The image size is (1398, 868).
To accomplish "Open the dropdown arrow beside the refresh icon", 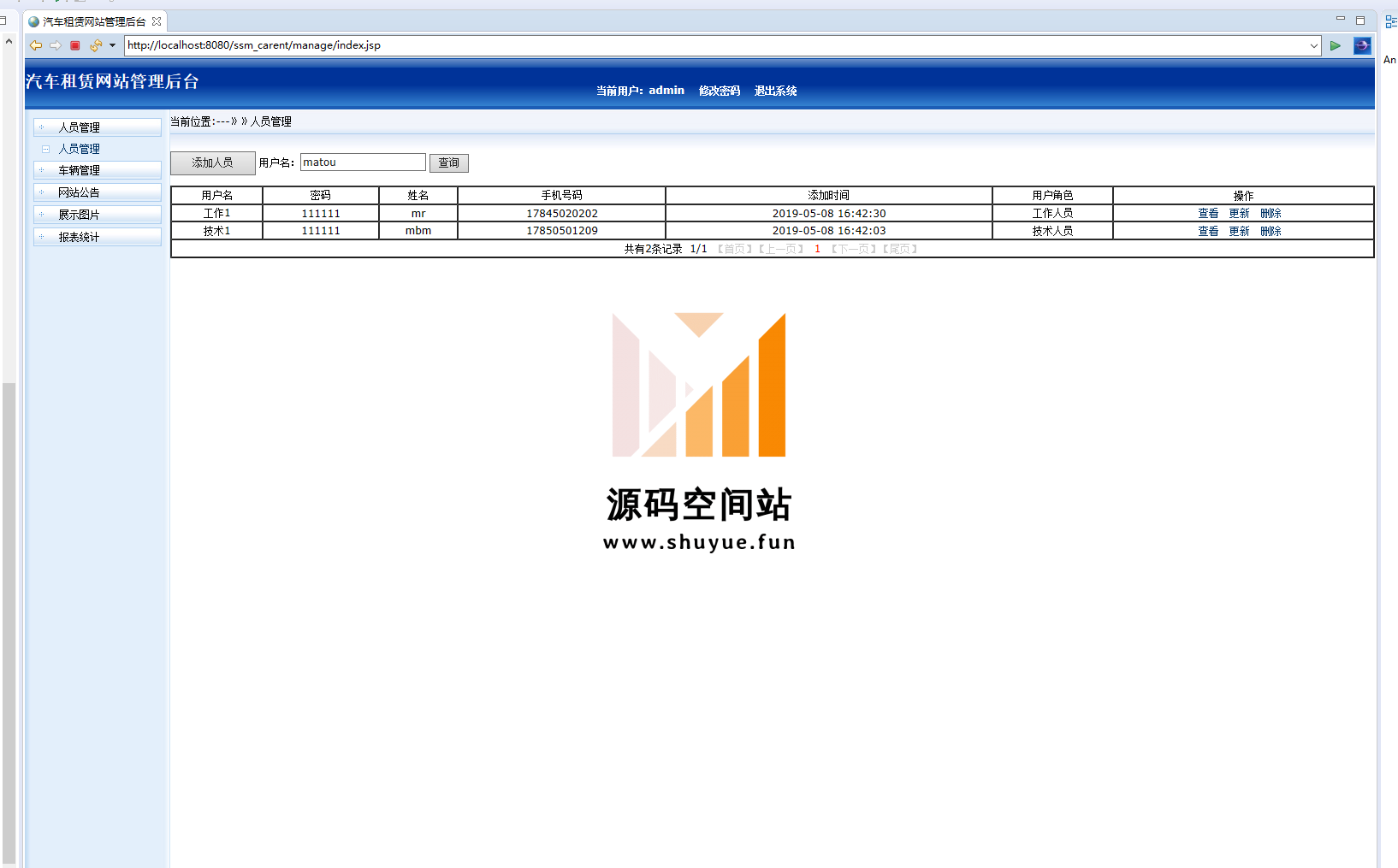I will point(112,45).
